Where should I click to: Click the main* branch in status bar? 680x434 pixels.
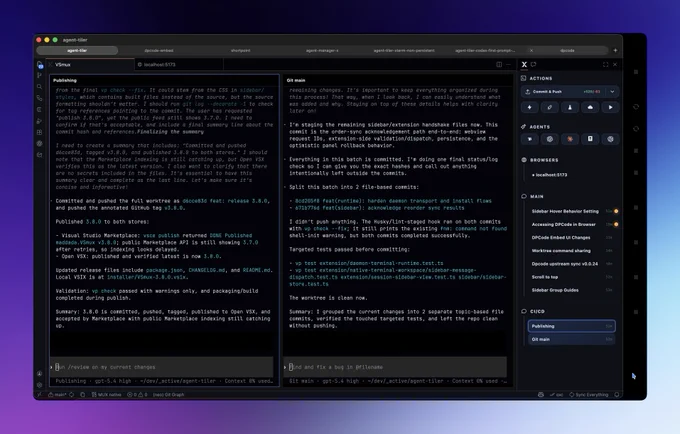[58, 395]
